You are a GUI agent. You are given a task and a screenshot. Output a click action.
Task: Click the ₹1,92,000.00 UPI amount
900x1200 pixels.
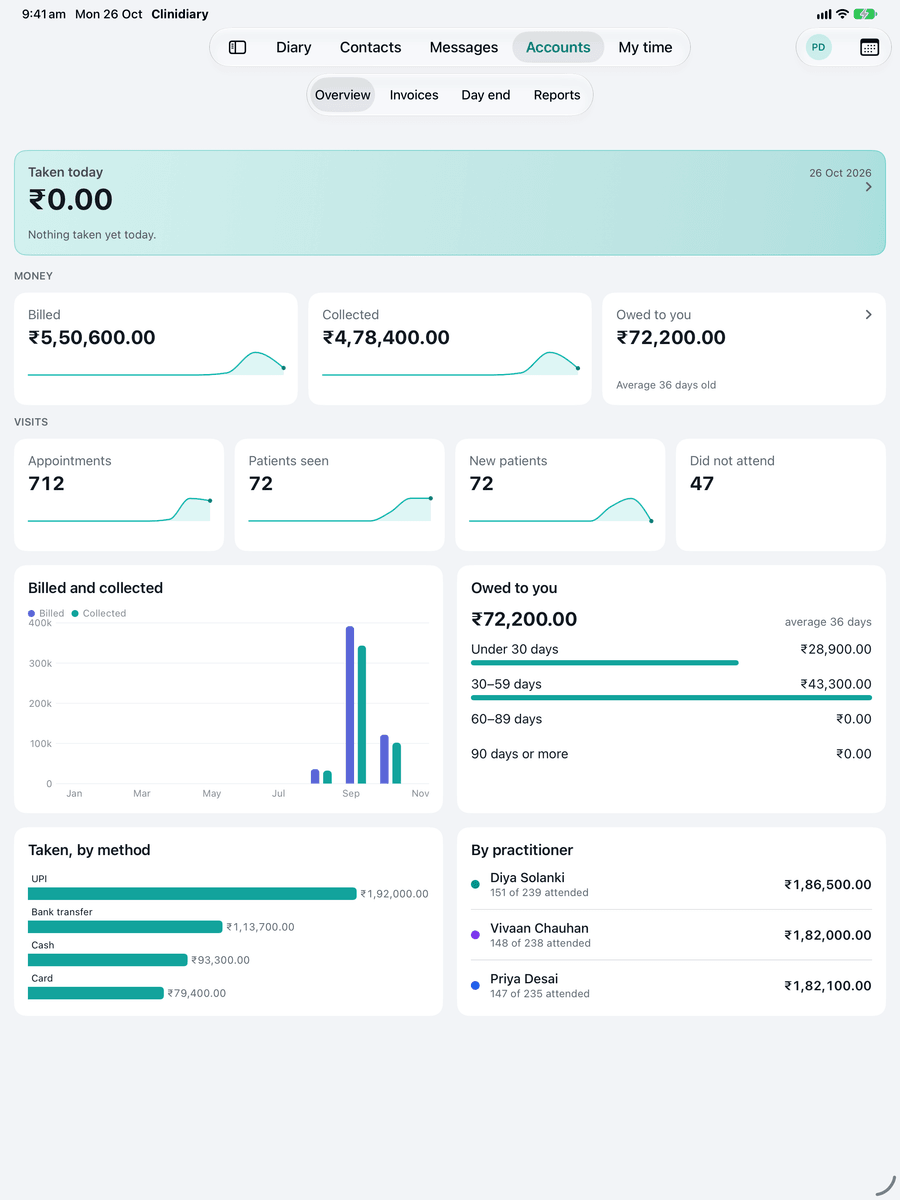[x=395, y=894]
